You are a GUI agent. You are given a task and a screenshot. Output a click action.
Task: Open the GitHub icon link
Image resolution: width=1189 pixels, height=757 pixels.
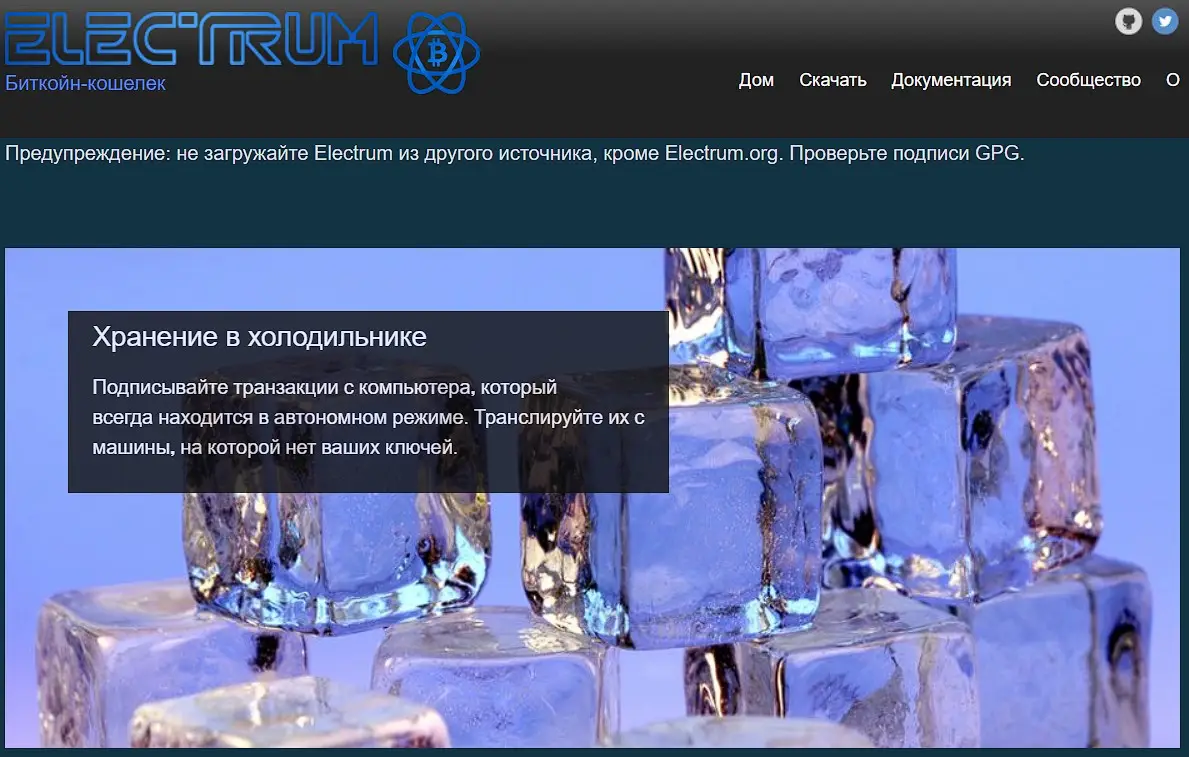1128,21
